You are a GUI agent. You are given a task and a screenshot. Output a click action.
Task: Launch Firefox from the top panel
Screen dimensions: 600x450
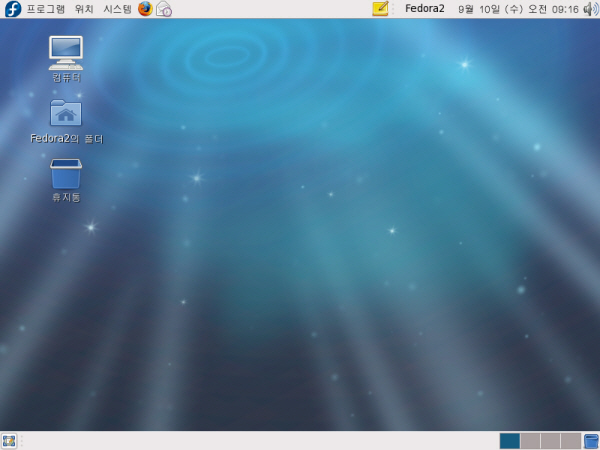(x=145, y=9)
